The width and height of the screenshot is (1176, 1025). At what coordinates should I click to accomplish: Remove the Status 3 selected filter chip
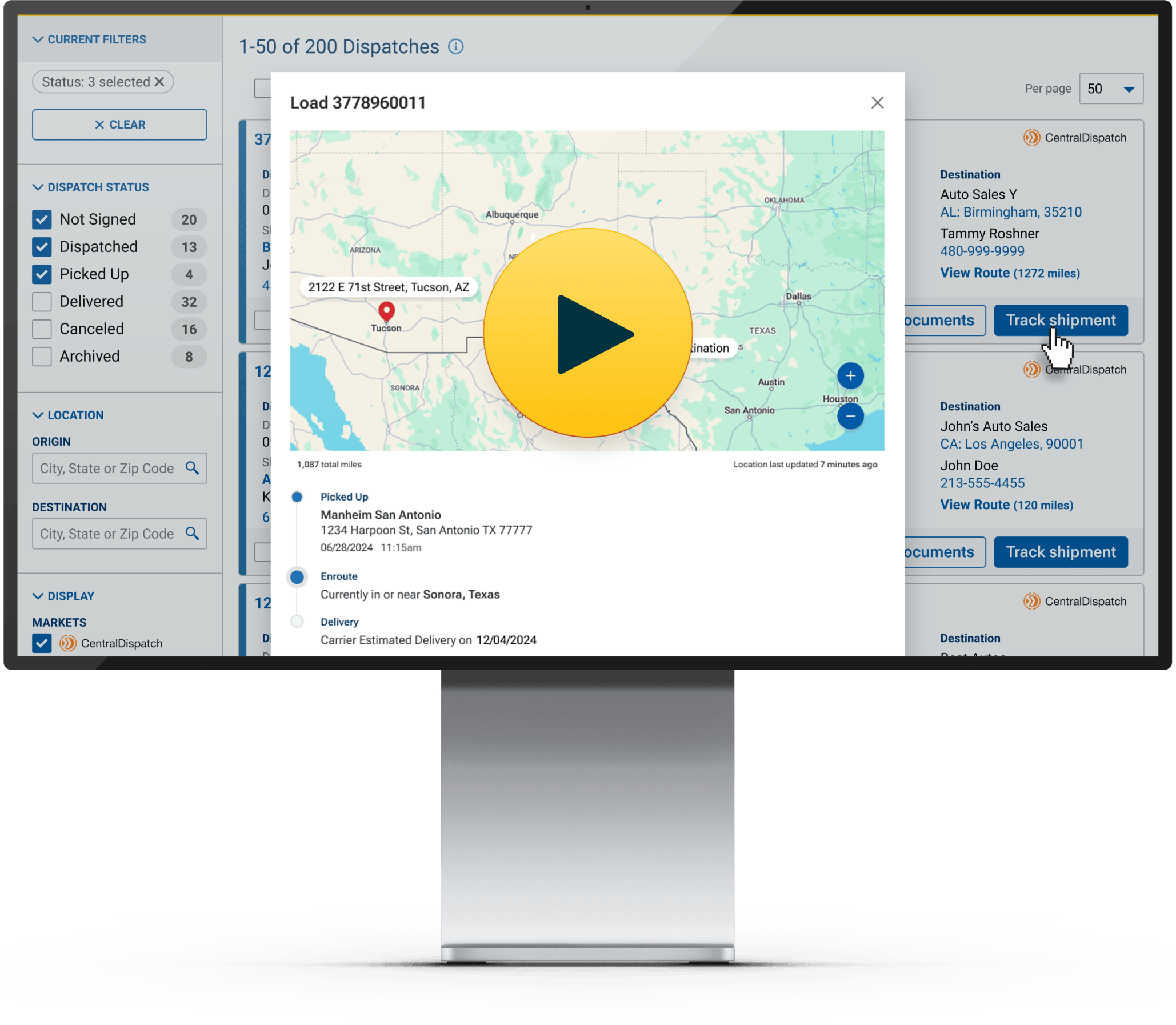[159, 82]
